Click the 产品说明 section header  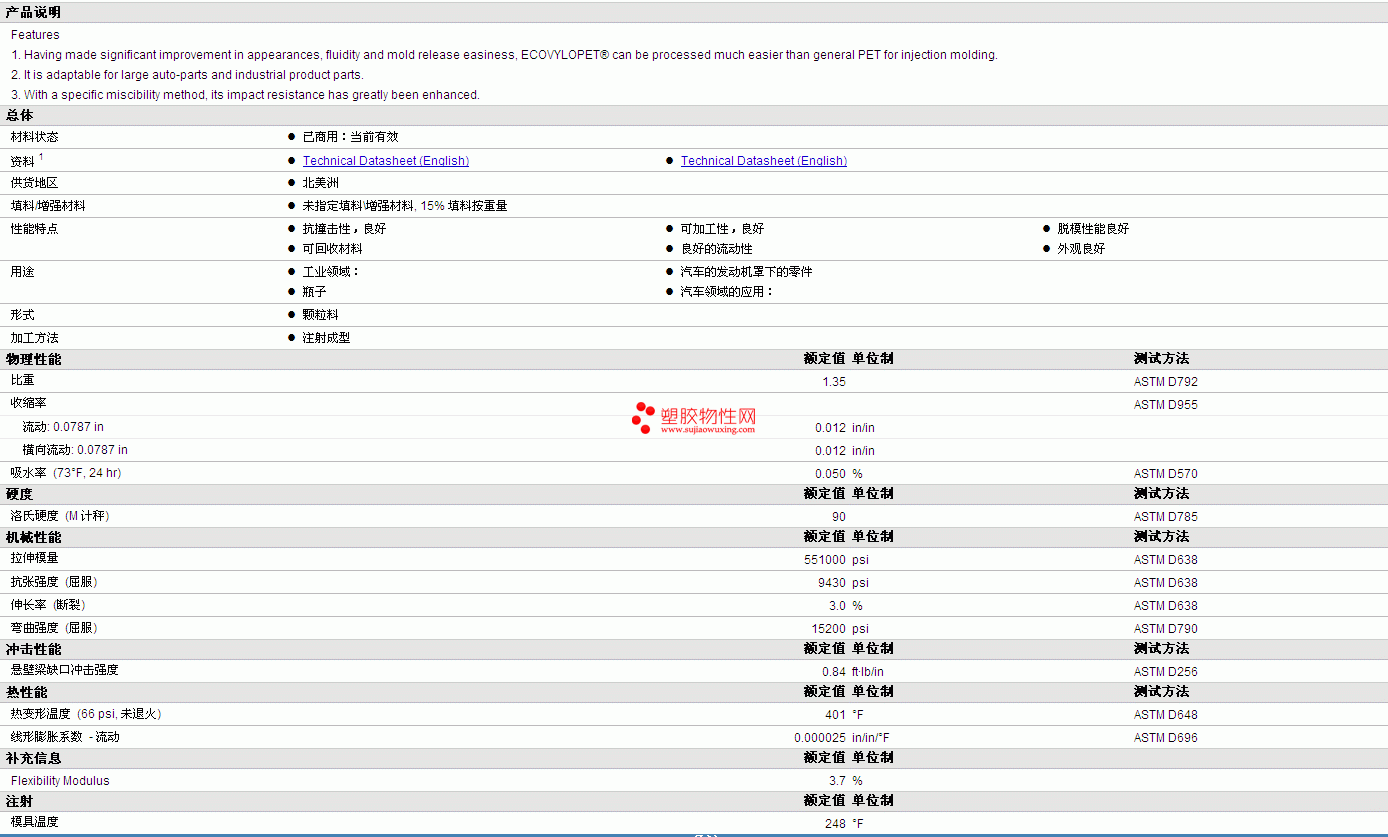tap(33, 12)
